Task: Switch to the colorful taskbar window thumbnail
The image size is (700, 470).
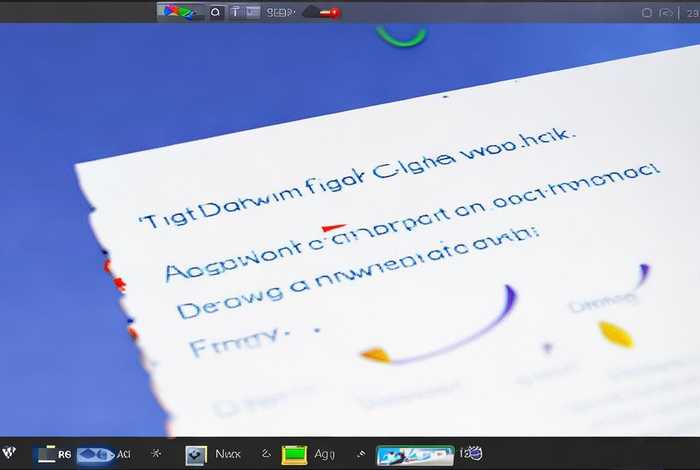Action: (x=414, y=455)
